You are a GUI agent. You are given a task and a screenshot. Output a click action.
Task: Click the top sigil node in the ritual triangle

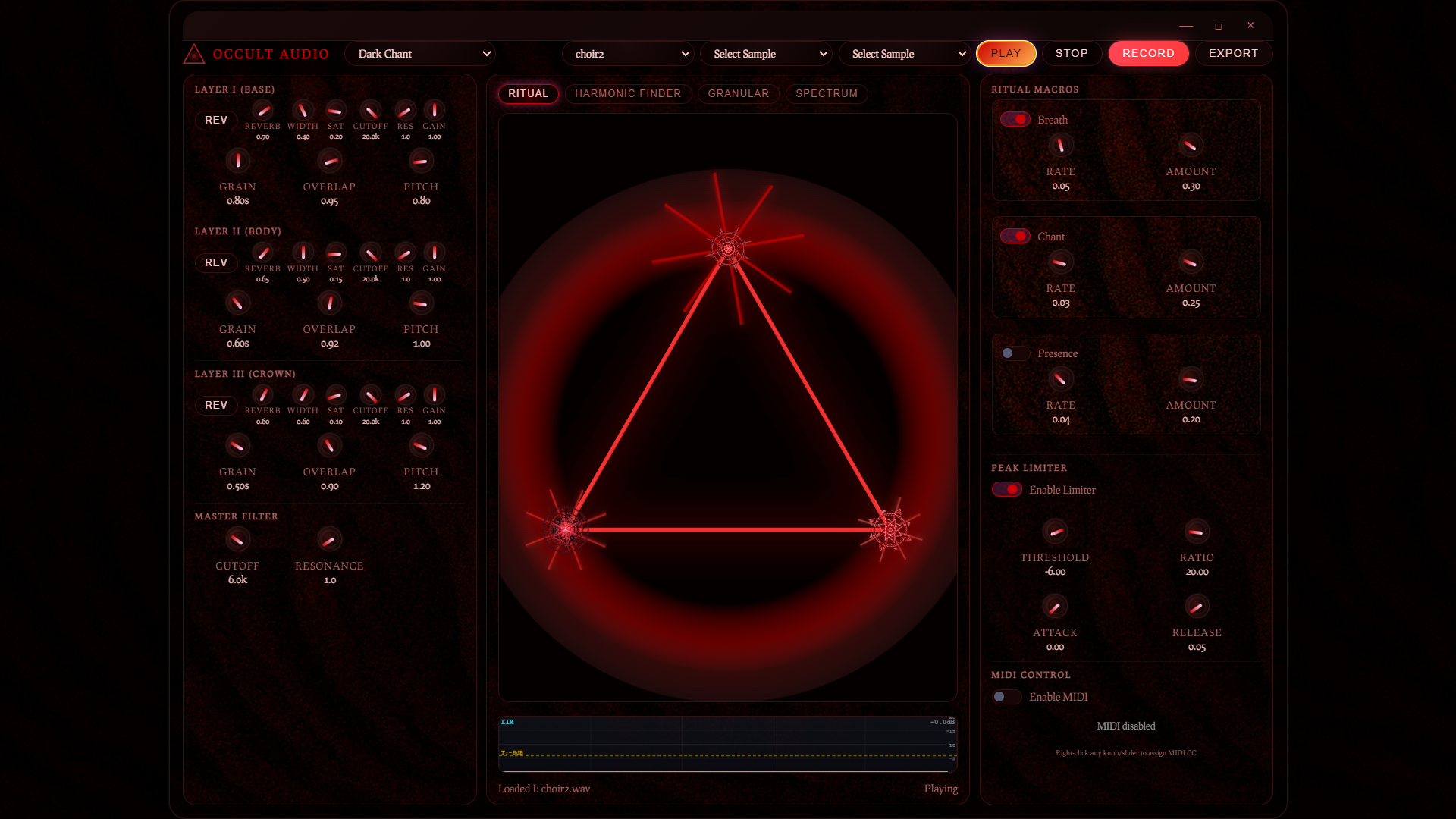(x=726, y=247)
